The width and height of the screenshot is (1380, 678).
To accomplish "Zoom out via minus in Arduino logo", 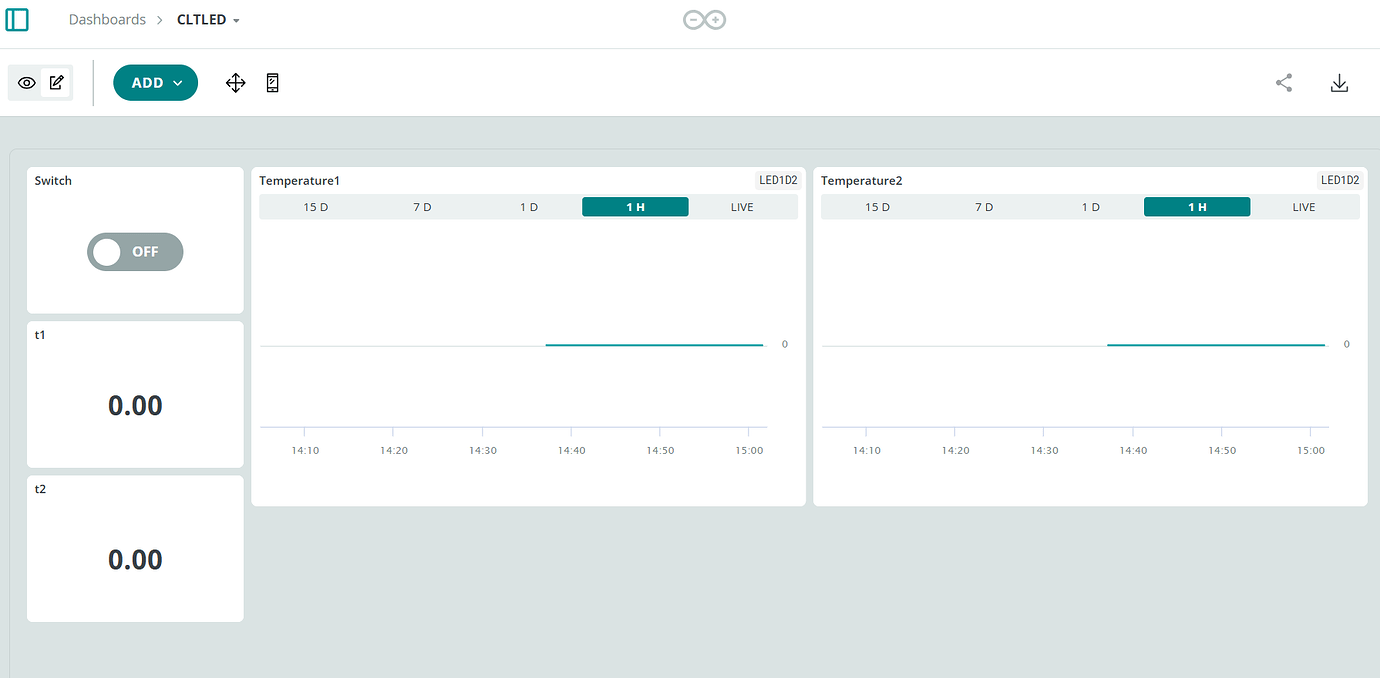I will (x=692, y=19).
